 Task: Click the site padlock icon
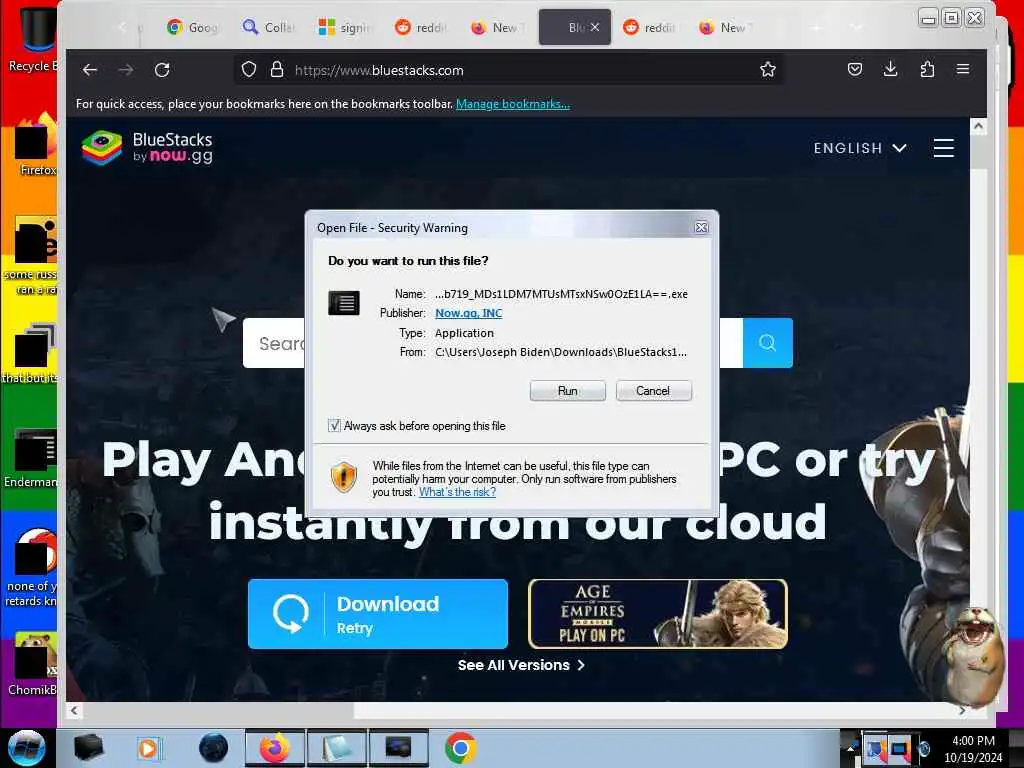click(x=277, y=70)
